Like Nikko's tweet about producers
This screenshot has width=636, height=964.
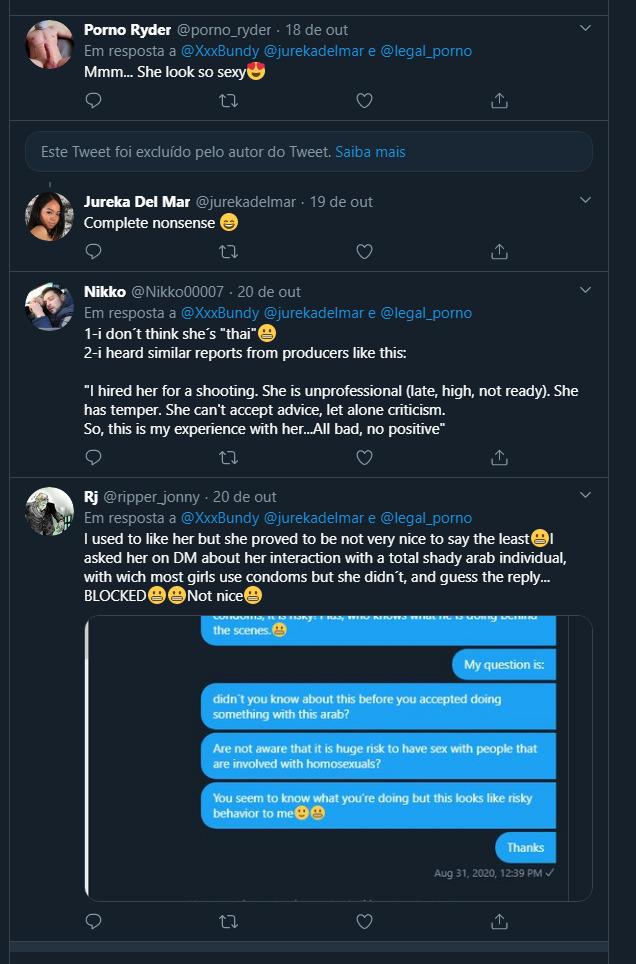(x=364, y=457)
